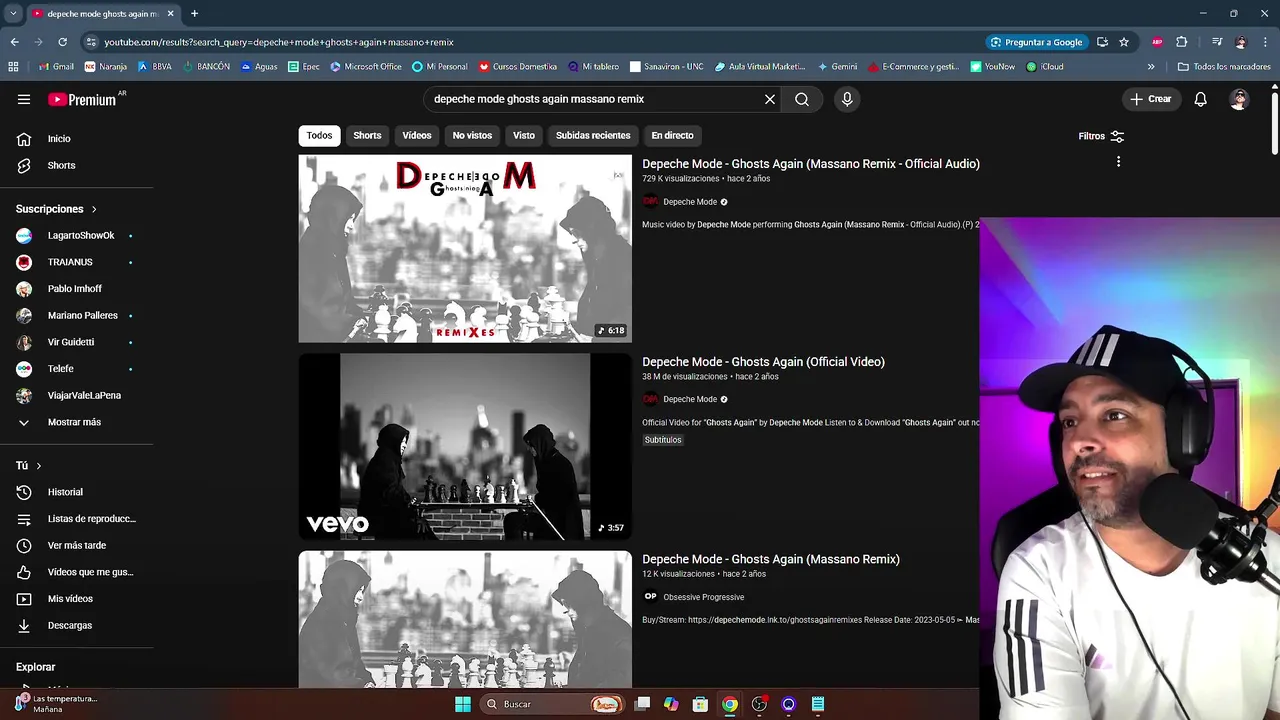The width and height of the screenshot is (1280, 720).
Task: Open Chrome media controls icon
Action: 1217,42
